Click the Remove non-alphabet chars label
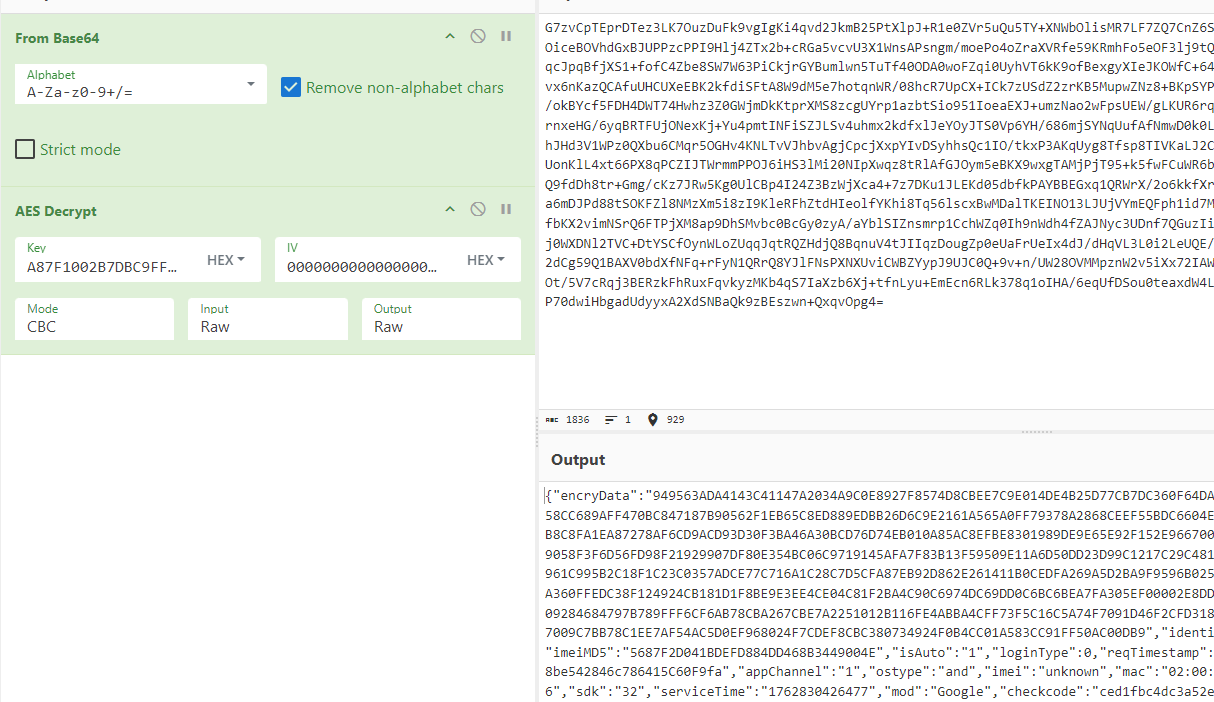The width and height of the screenshot is (1214, 702). (405, 88)
